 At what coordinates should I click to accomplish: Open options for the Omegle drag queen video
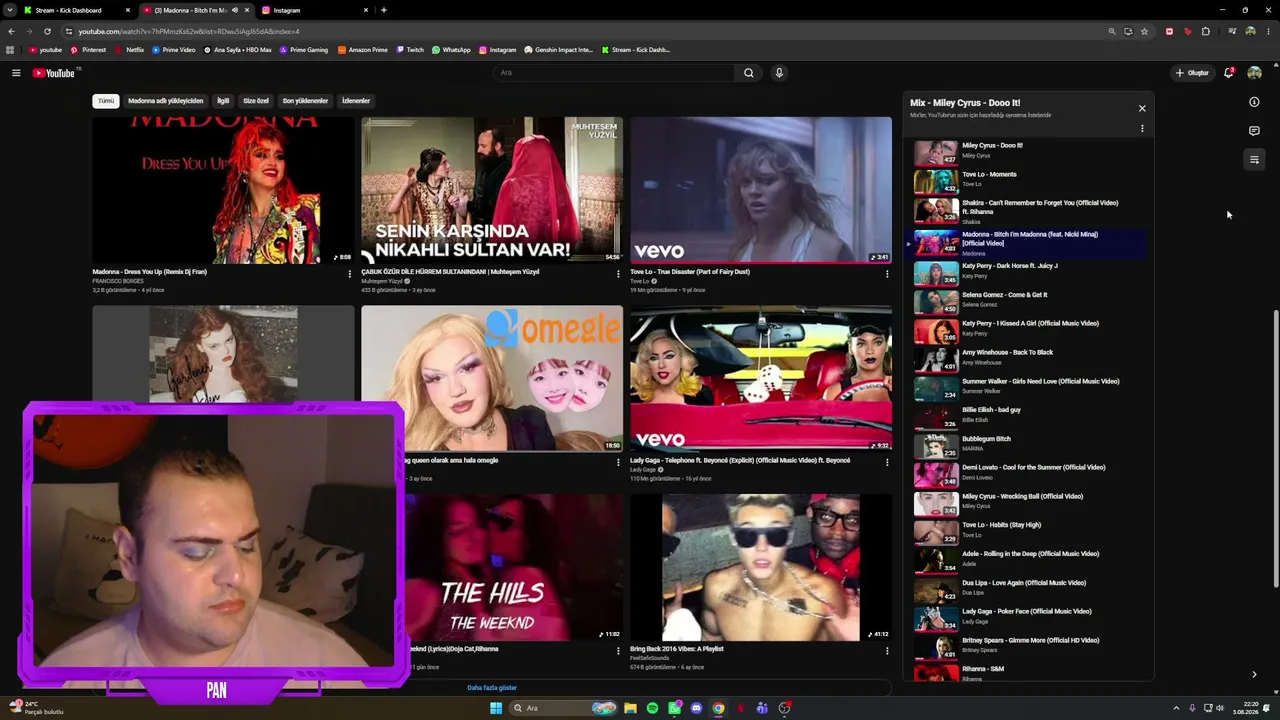618,462
